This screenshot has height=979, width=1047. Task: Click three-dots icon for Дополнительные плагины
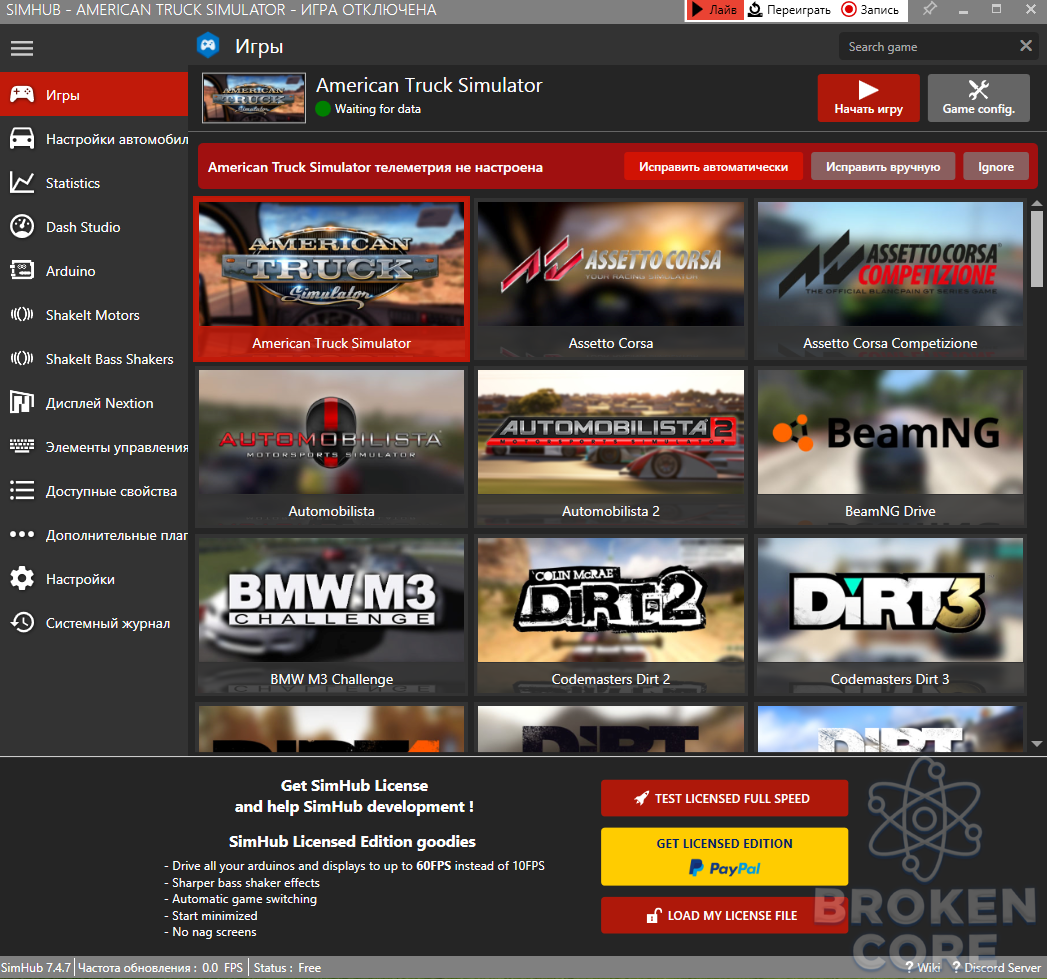[x=22, y=534]
